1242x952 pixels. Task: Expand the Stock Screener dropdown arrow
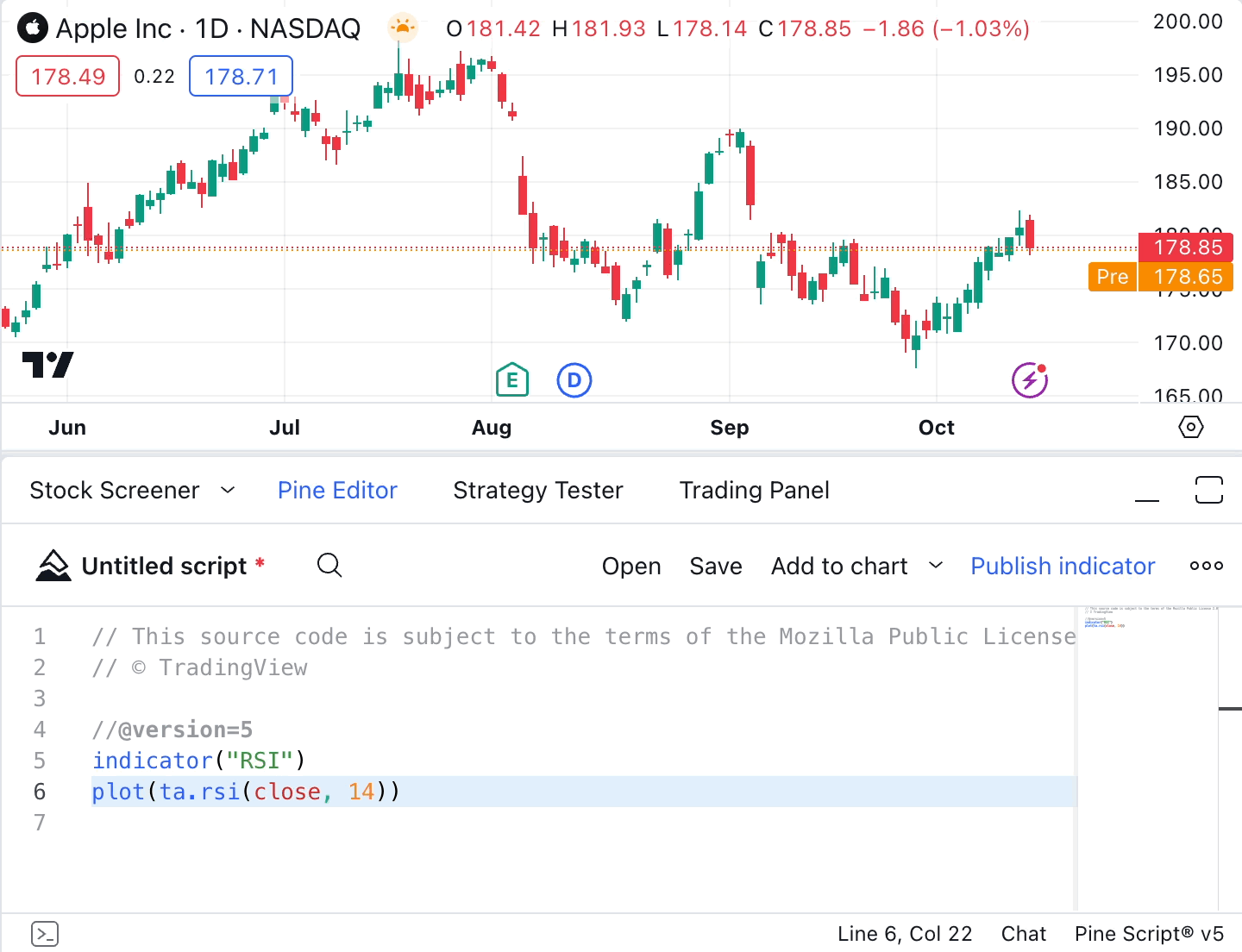point(228,490)
